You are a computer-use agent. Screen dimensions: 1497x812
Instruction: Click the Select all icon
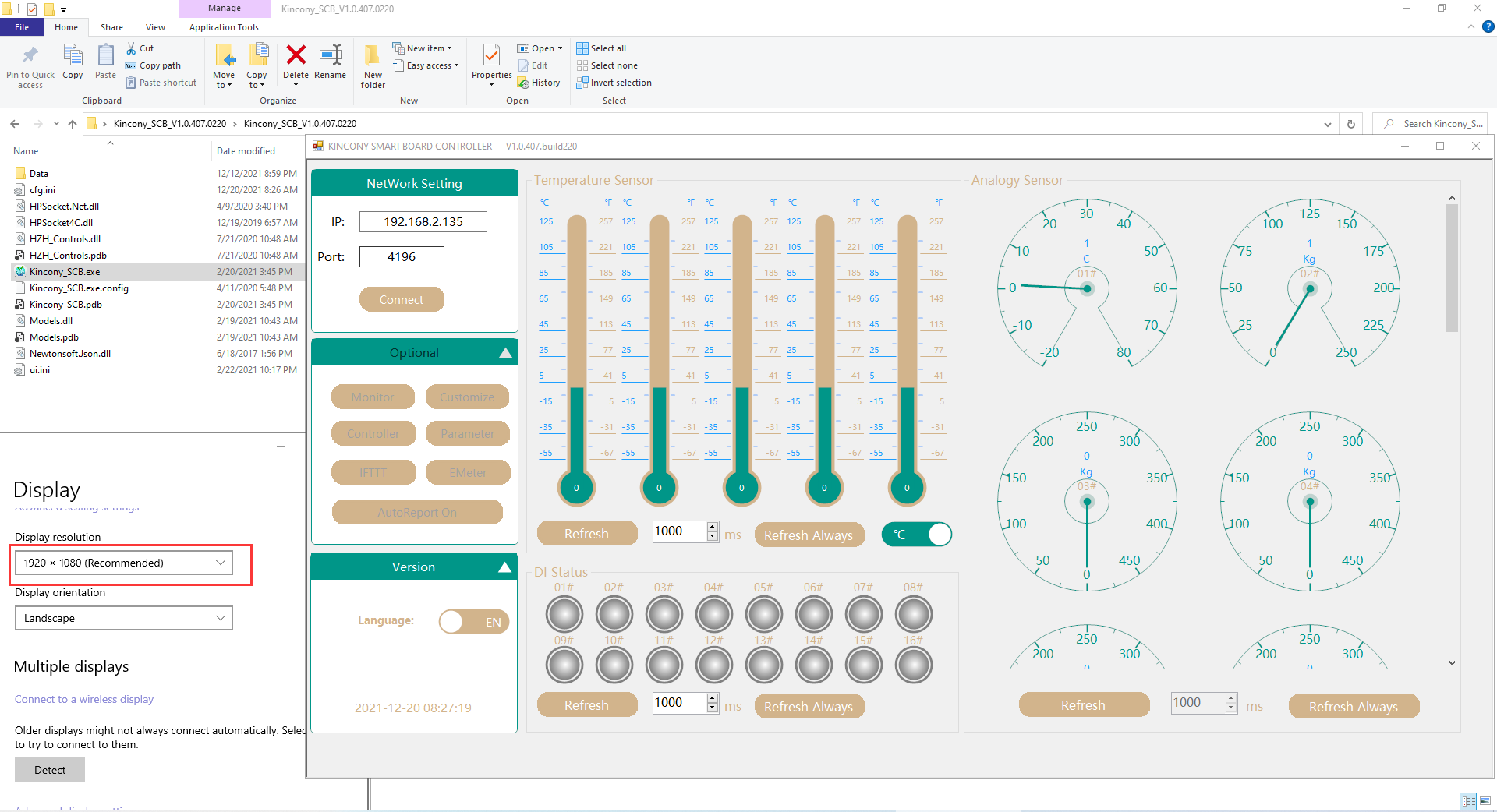click(x=582, y=48)
